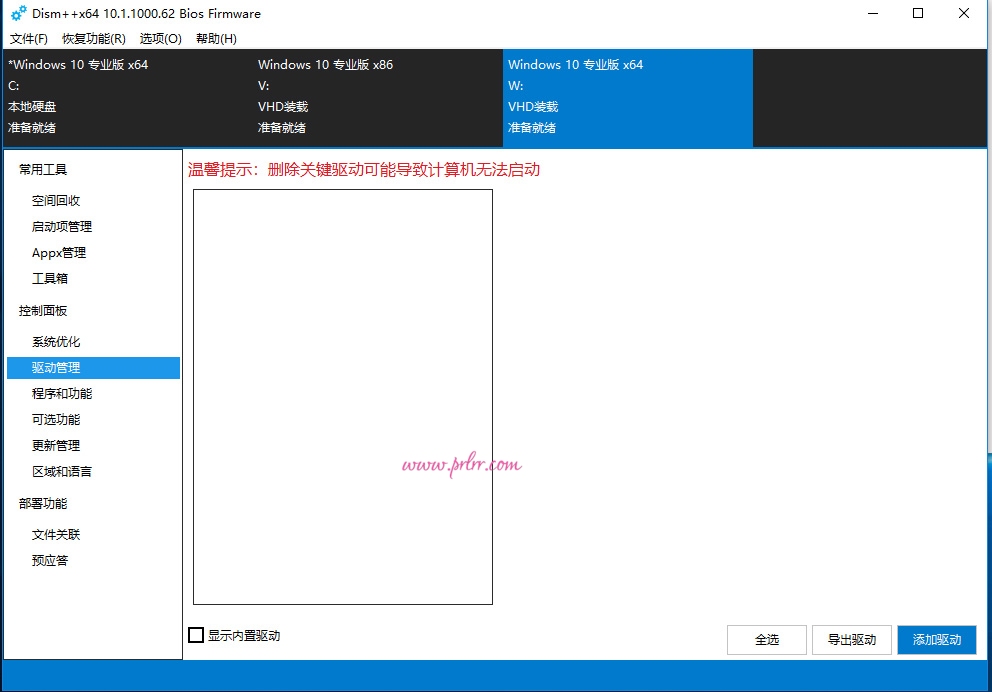Open 程序和功能 programs and features

64,393
